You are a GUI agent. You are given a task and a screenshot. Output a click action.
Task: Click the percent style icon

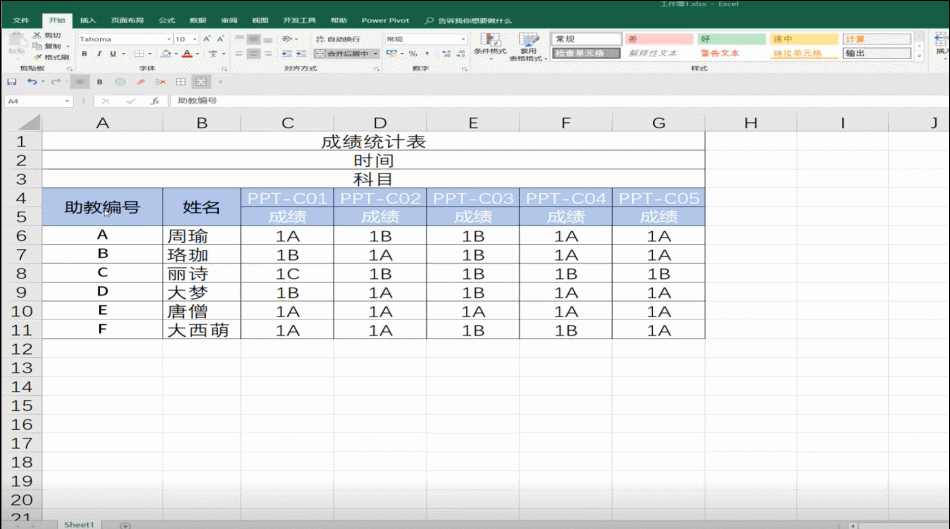coord(413,54)
